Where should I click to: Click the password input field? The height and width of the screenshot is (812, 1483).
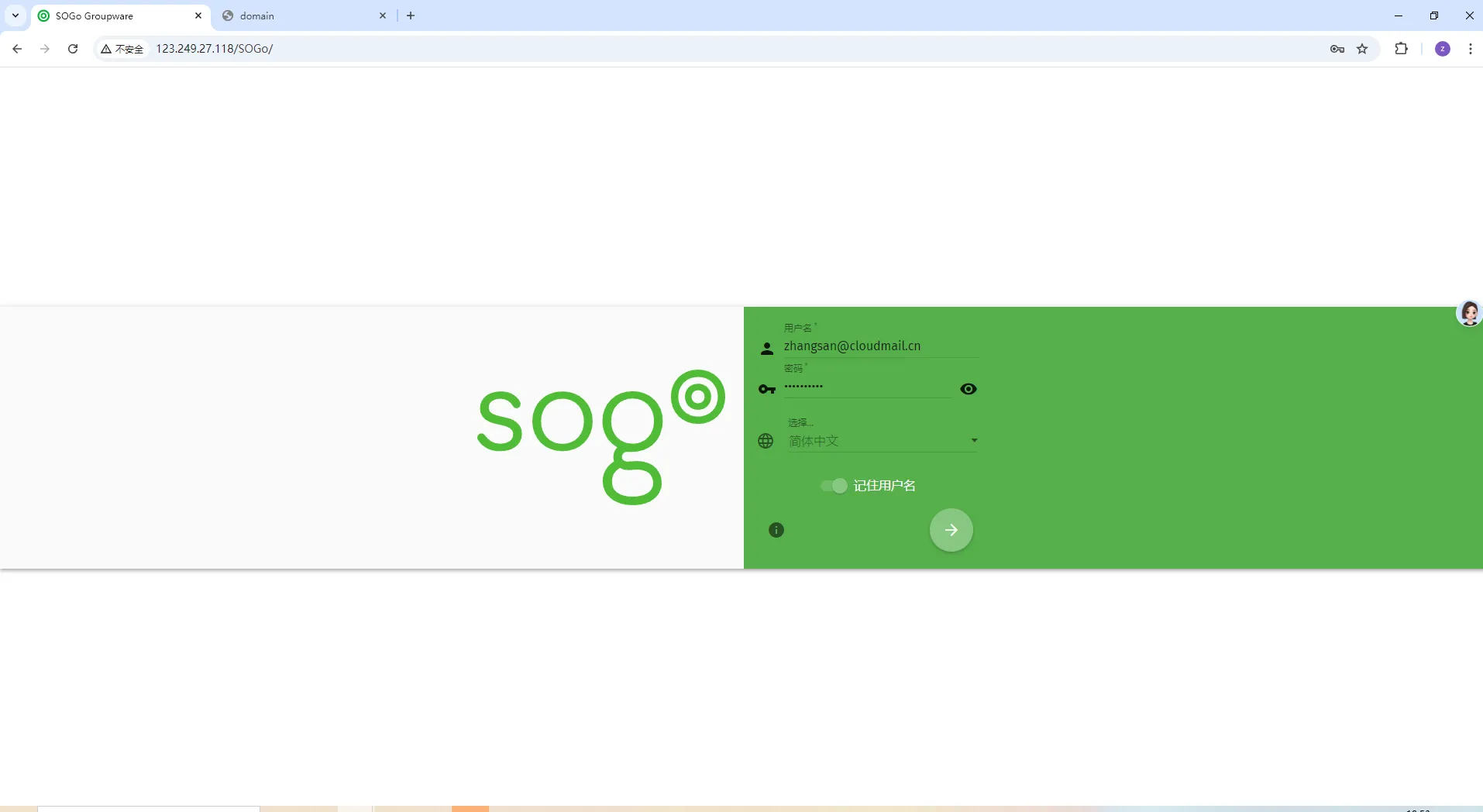[x=867, y=387]
